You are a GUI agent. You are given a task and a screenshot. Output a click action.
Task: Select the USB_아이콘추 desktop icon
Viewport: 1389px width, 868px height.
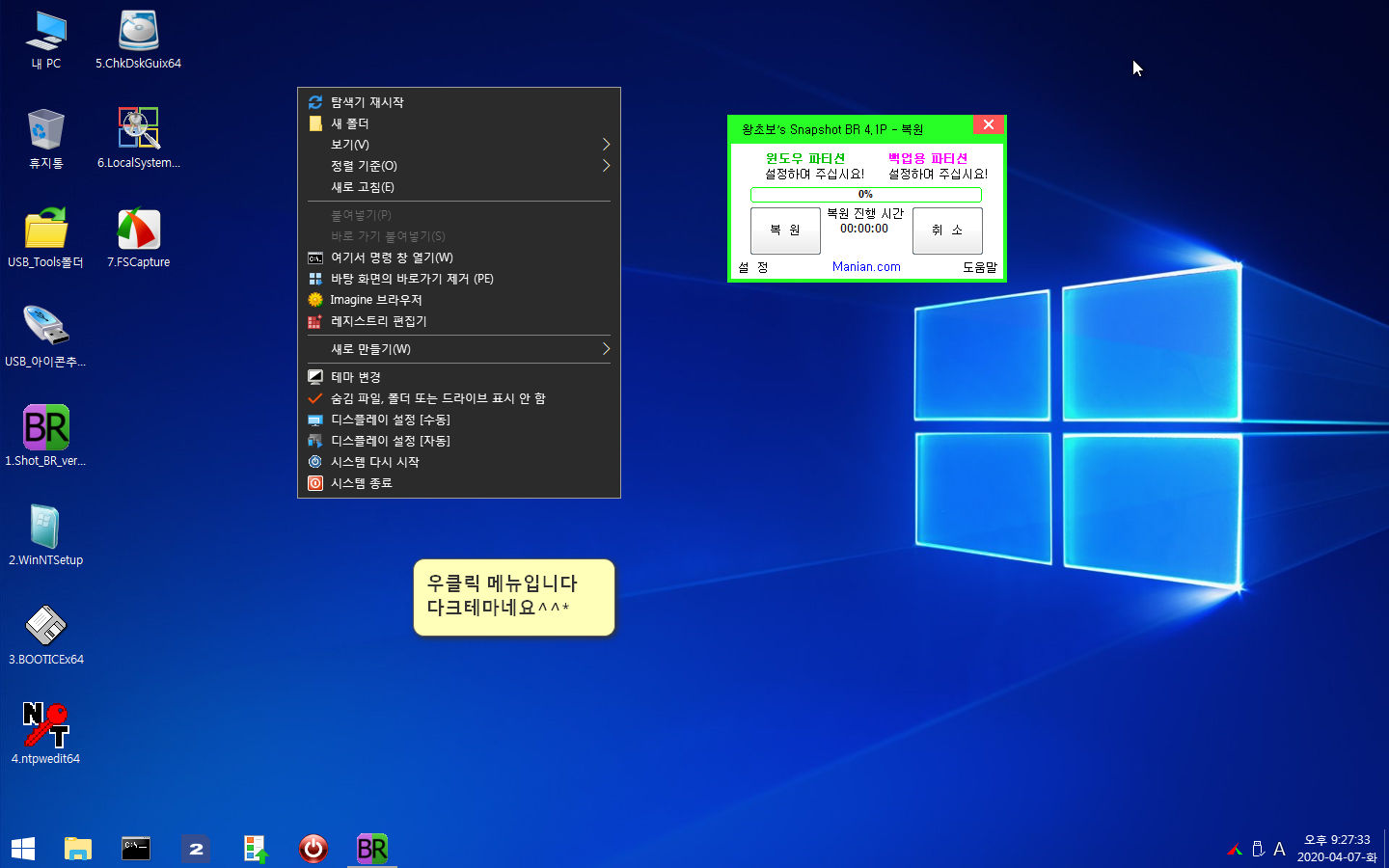click(x=46, y=337)
